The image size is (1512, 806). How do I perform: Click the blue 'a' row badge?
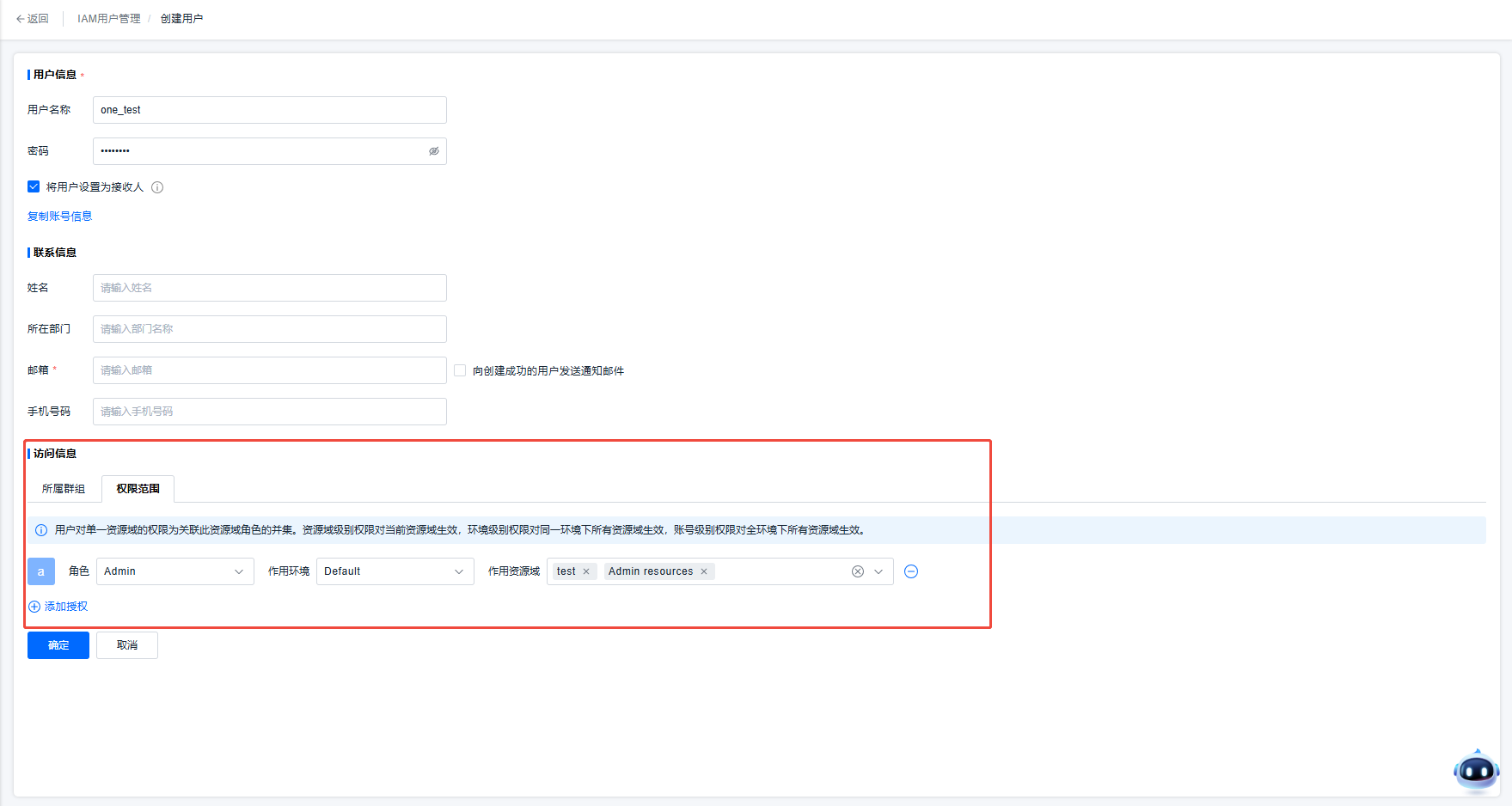click(41, 571)
